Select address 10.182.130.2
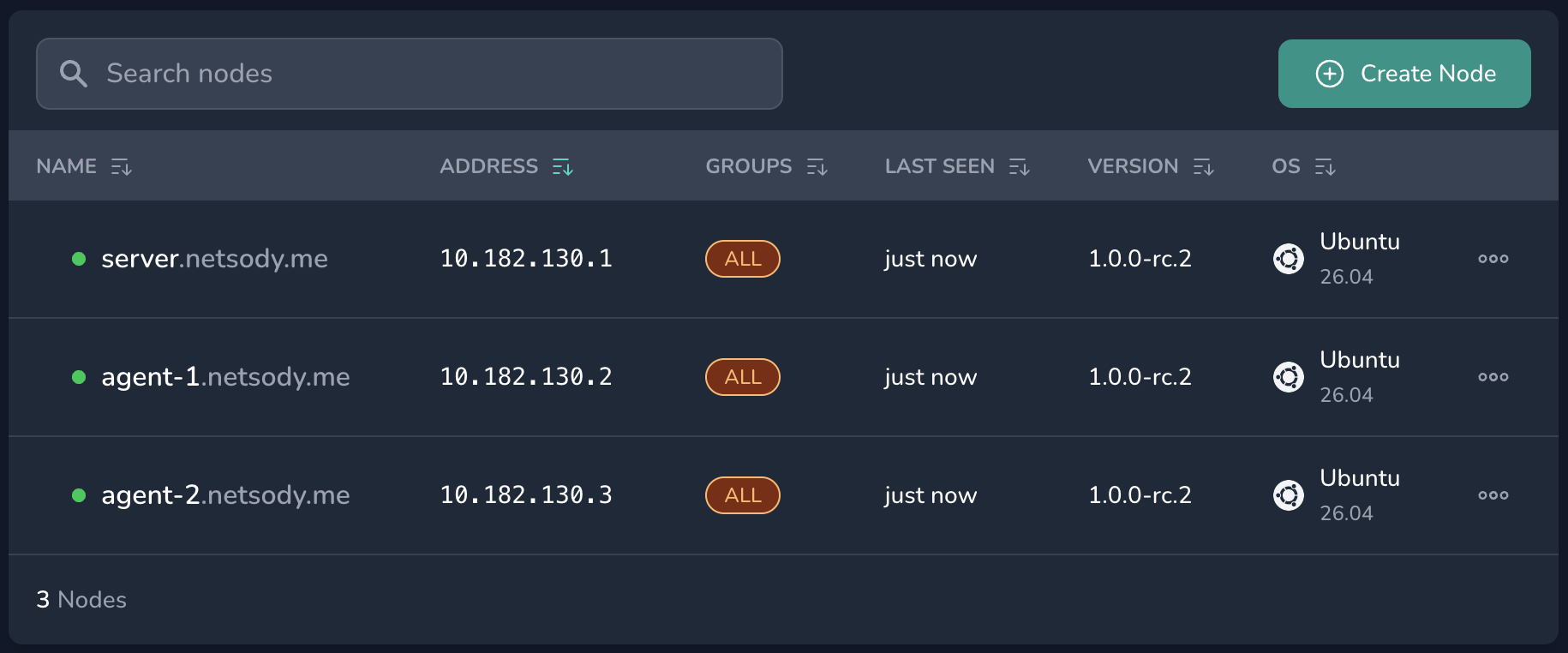Image resolution: width=1568 pixels, height=653 pixels. pyautogui.click(x=526, y=377)
